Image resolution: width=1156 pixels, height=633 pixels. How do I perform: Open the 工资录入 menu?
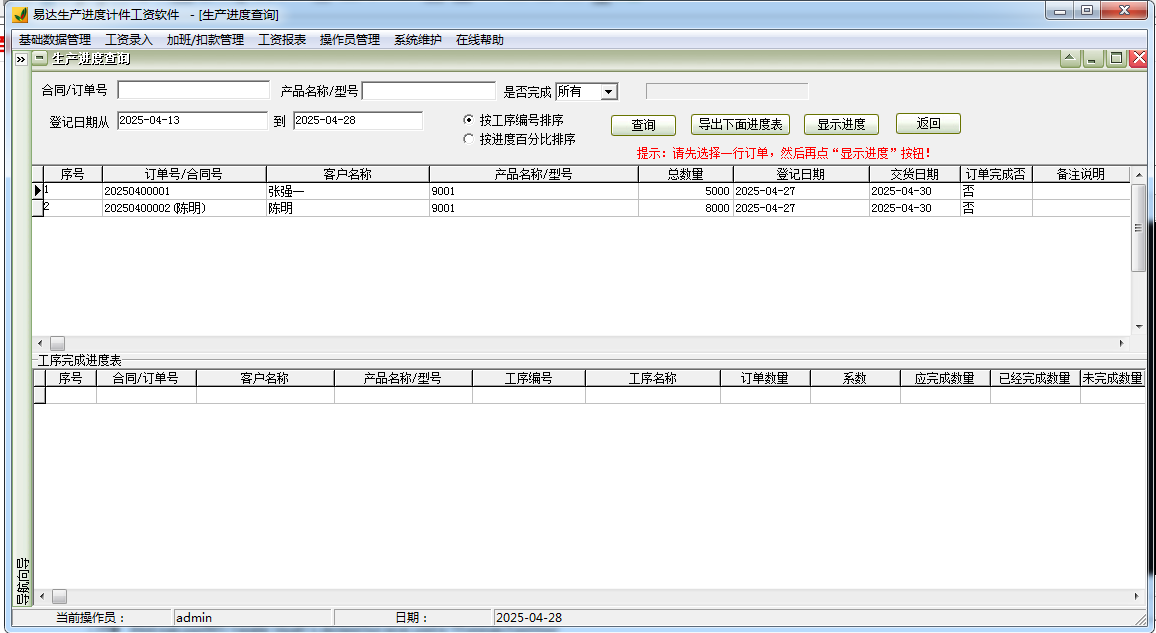pyautogui.click(x=132, y=38)
